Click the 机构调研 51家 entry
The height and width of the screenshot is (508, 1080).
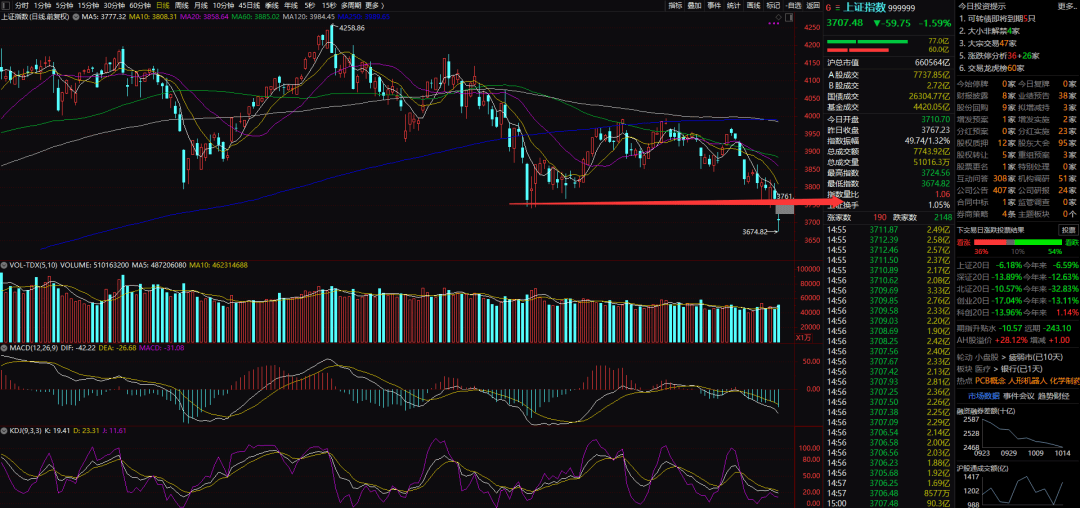click(x=1048, y=178)
